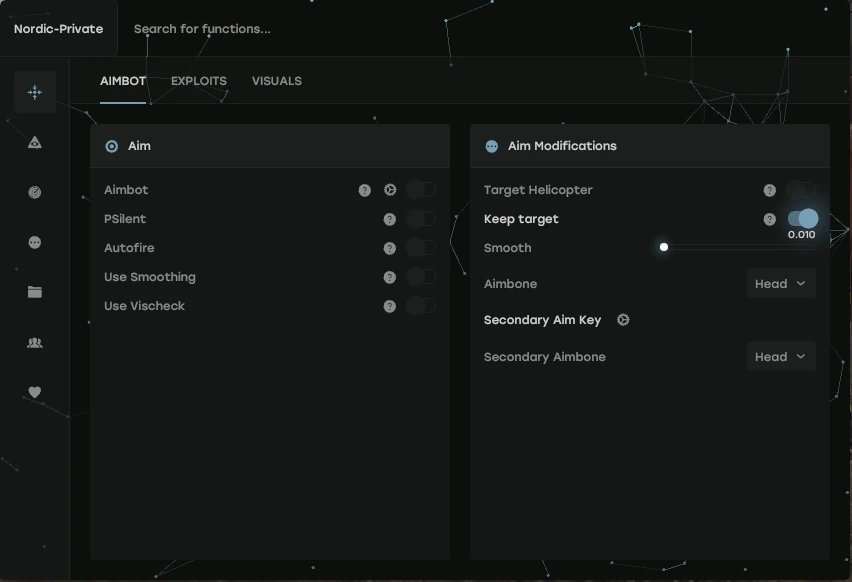Screen dimensions: 852x582
Task: Click the Smooth slider handle
Action: (x=663, y=247)
